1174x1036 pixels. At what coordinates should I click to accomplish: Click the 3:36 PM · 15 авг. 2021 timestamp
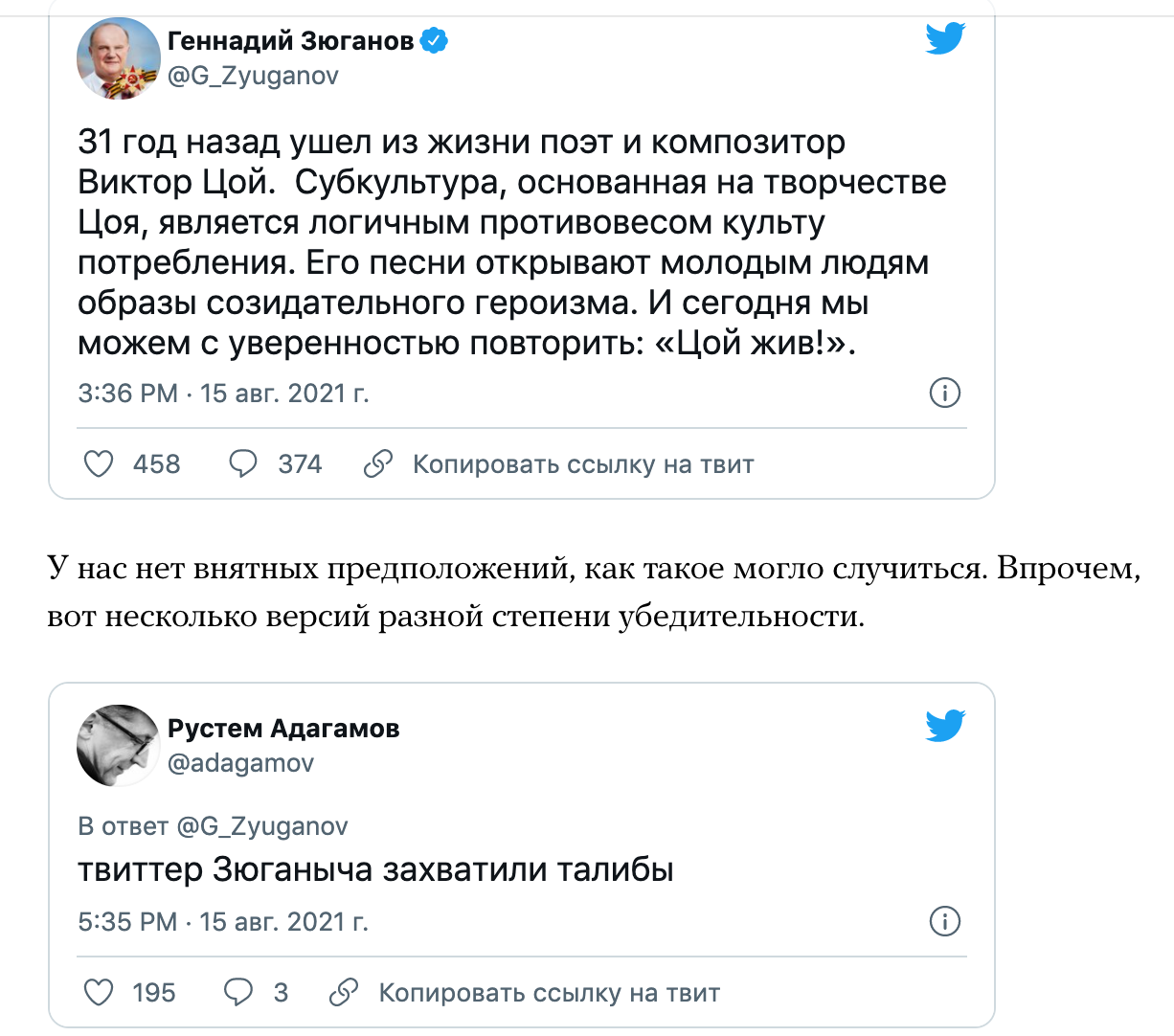[x=223, y=394]
